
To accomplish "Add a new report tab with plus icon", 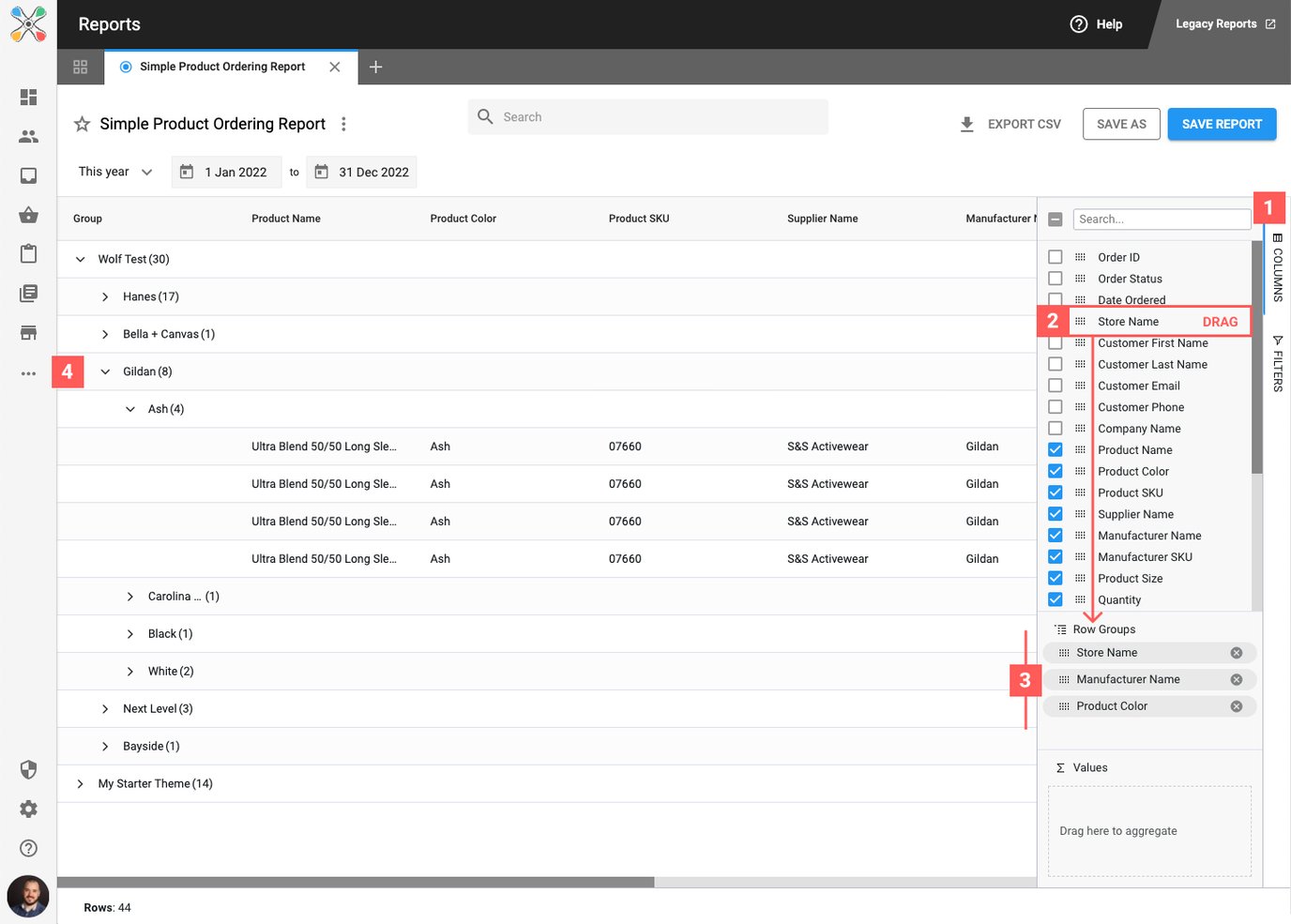I will click(x=375, y=67).
